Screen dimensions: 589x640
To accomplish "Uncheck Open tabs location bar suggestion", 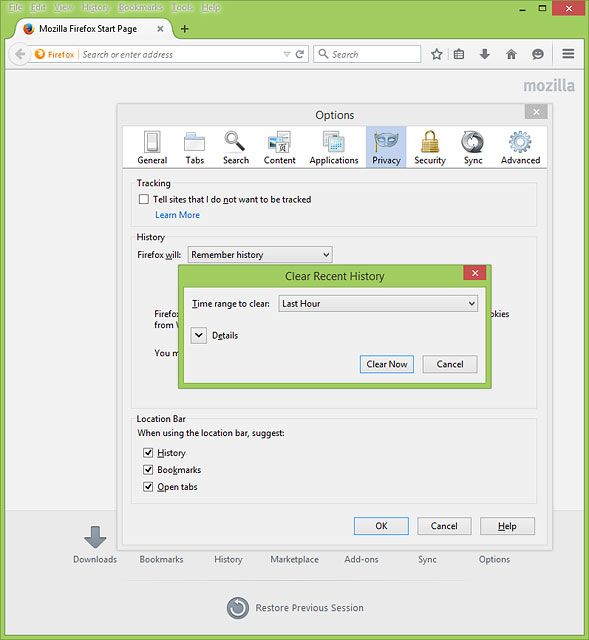I will [x=148, y=487].
